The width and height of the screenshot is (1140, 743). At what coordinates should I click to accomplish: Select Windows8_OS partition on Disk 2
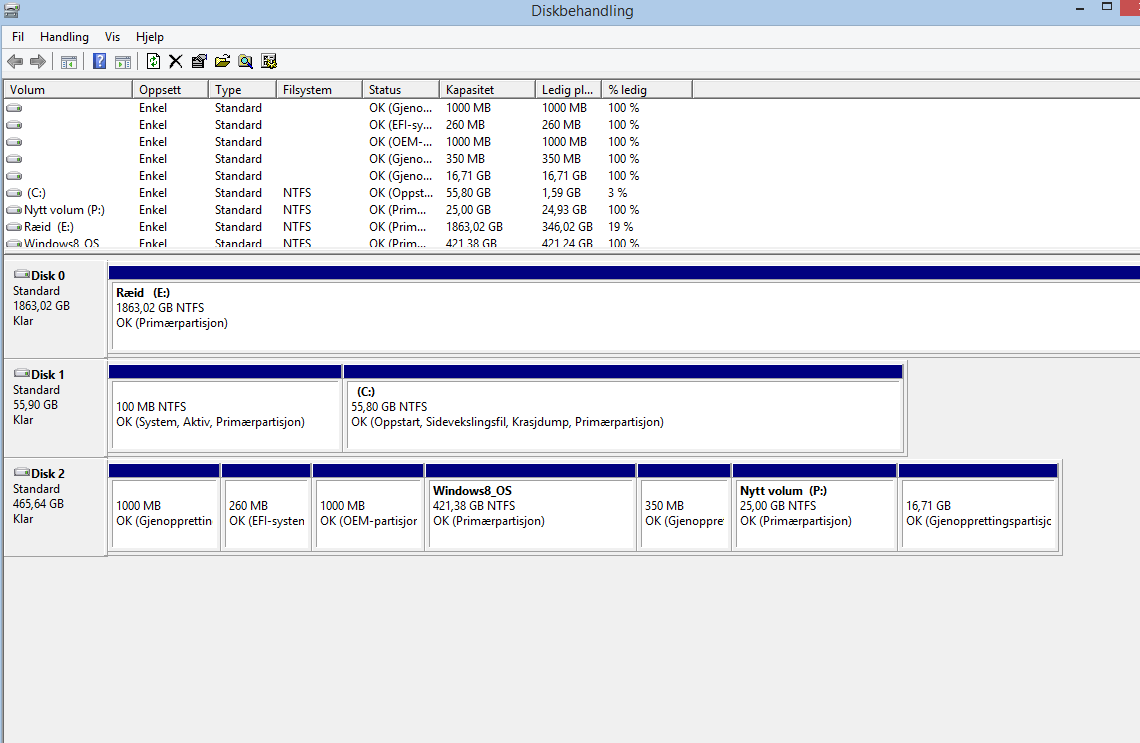click(530, 512)
